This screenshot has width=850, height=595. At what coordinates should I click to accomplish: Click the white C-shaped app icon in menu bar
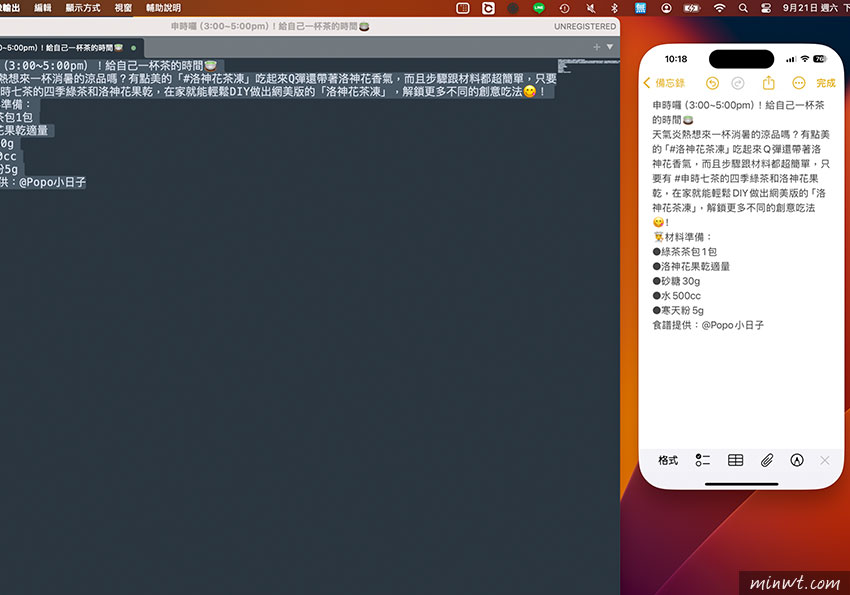click(488, 8)
